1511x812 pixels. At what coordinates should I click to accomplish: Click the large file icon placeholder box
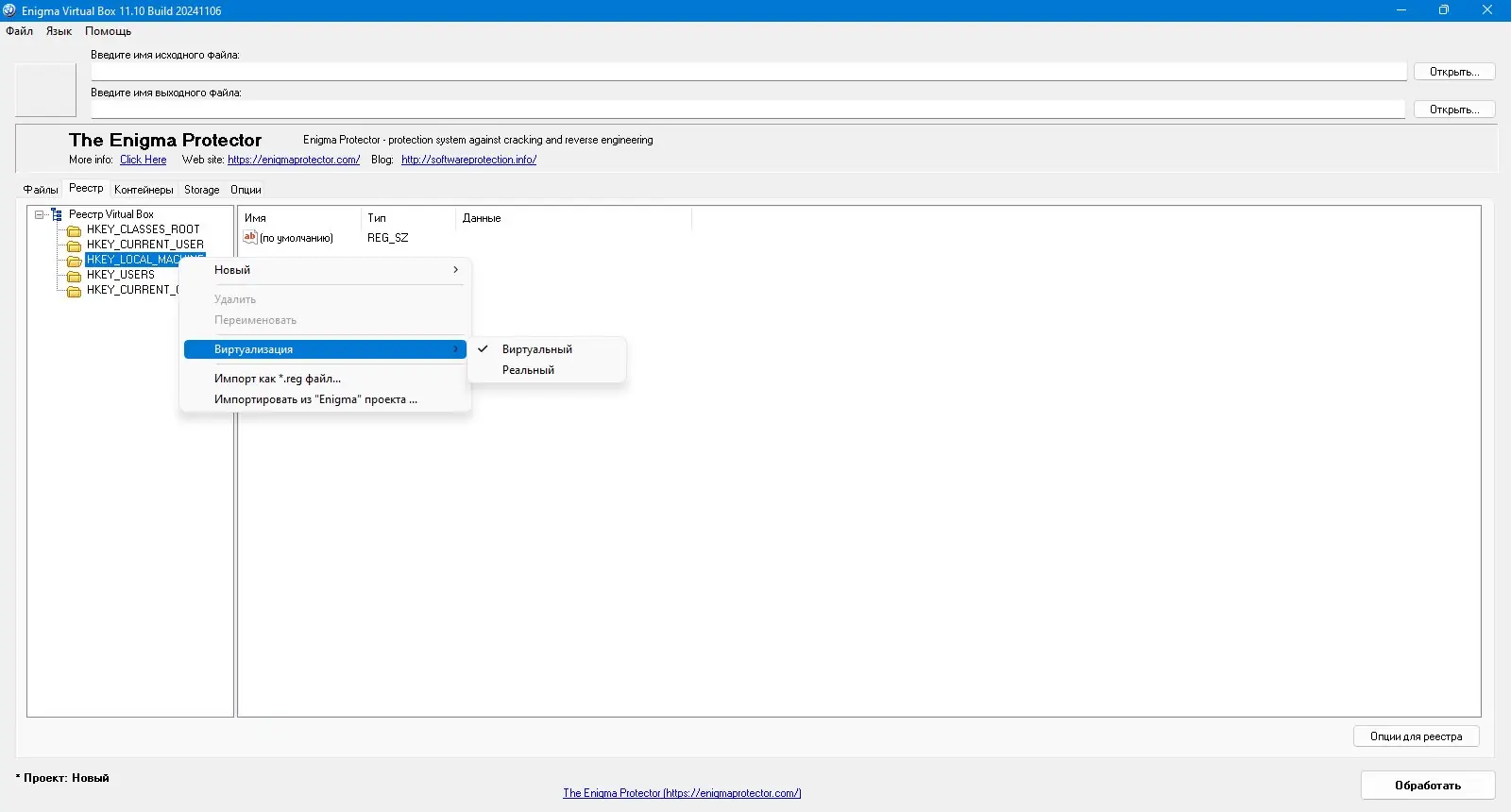45,90
